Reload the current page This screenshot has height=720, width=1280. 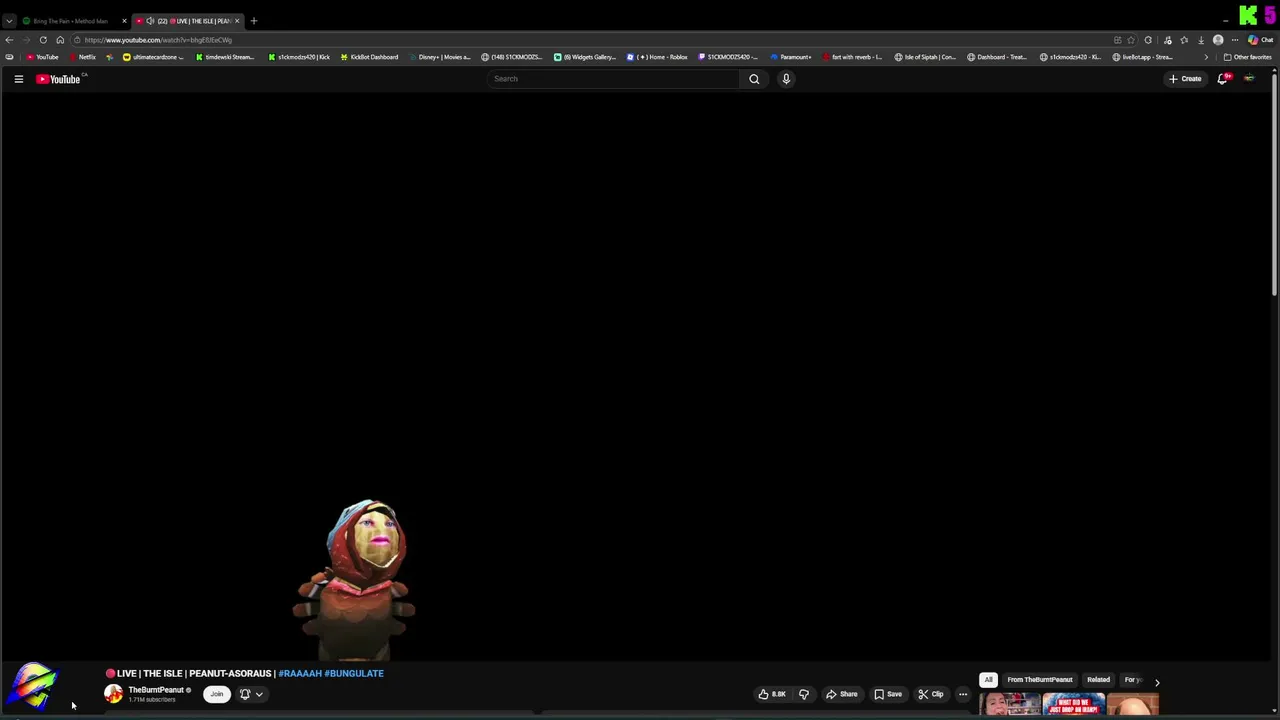pyautogui.click(x=43, y=40)
